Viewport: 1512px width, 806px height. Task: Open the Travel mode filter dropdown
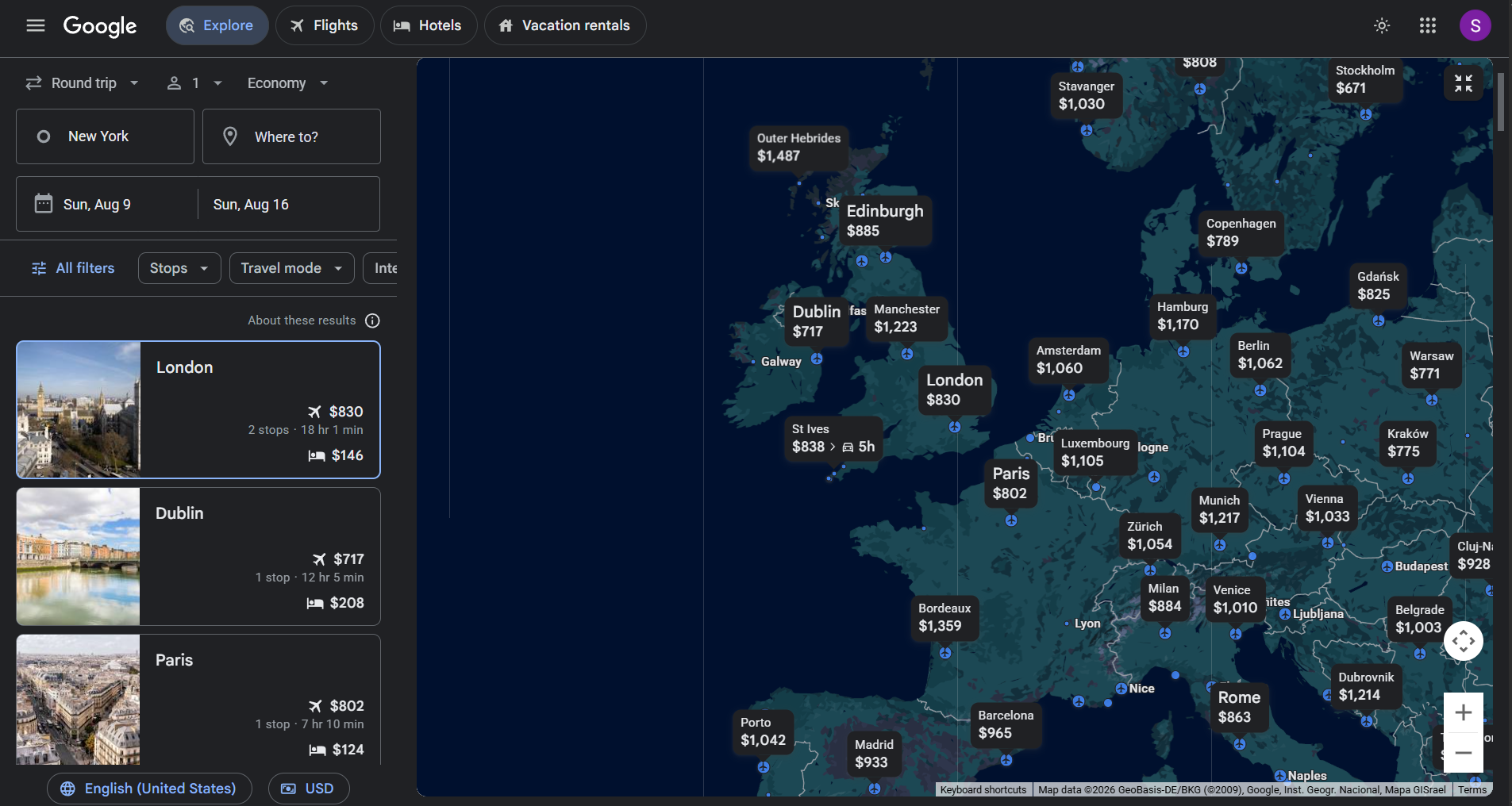292,268
